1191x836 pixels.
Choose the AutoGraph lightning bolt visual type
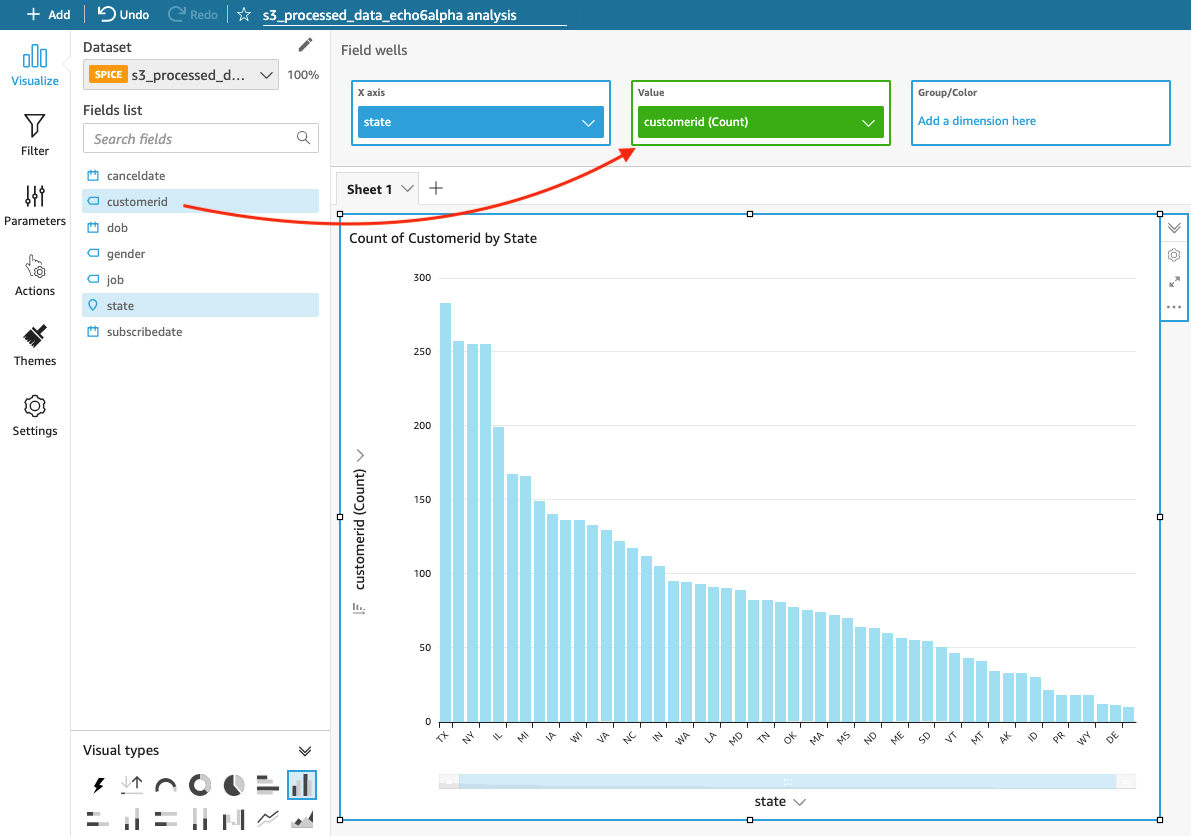98,784
